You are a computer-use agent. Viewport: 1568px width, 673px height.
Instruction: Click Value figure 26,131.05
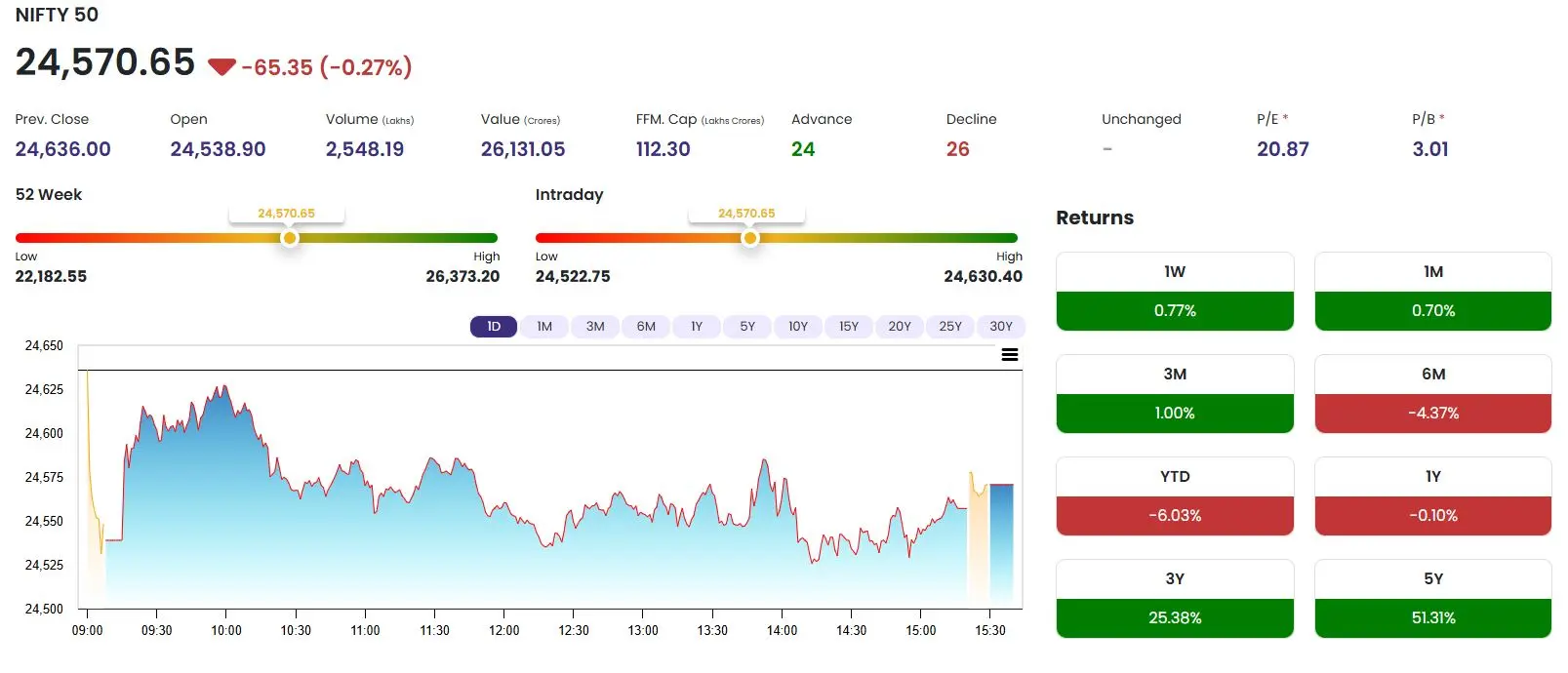(x=523, y=149)
